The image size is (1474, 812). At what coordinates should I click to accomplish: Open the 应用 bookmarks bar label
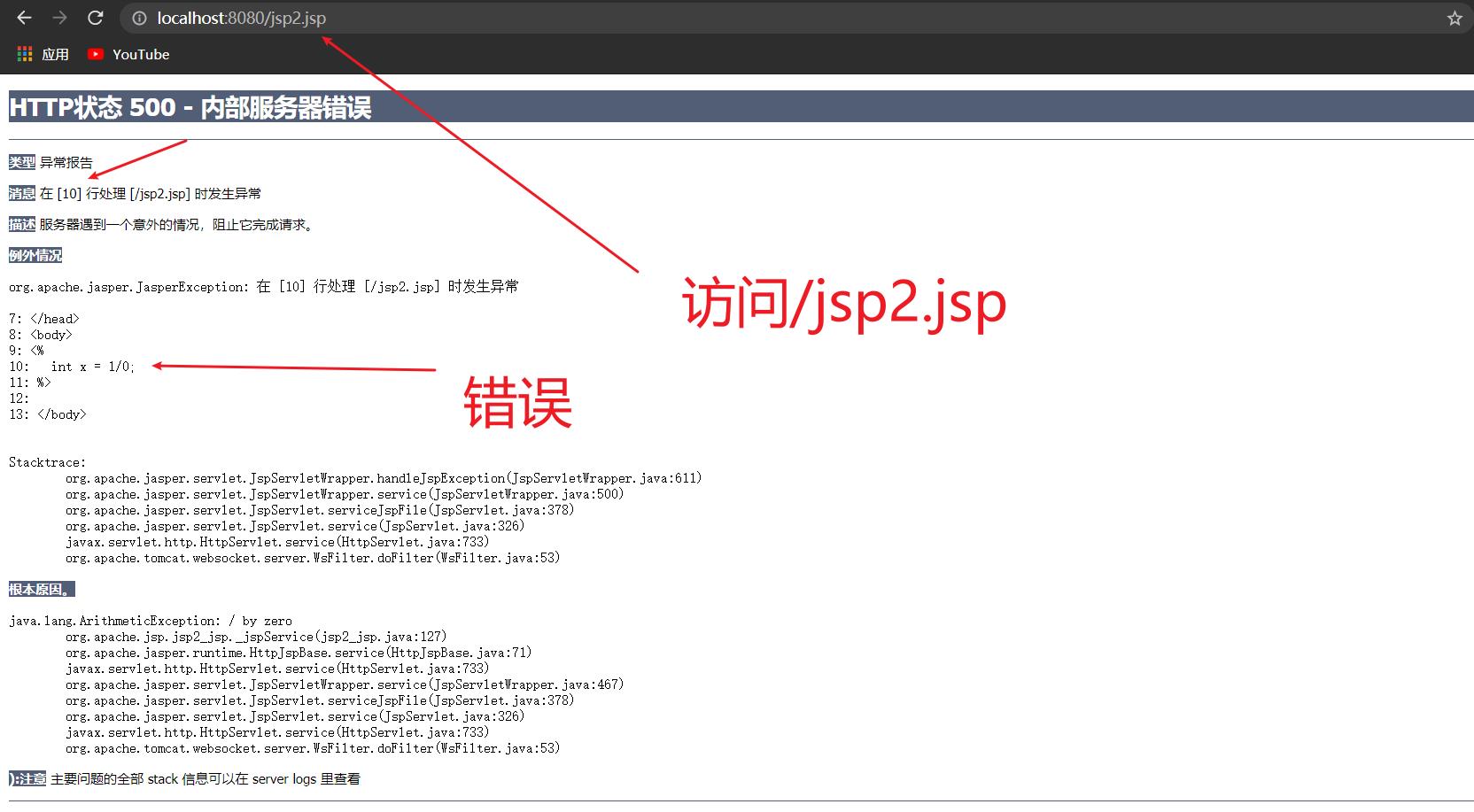(55, 54)
